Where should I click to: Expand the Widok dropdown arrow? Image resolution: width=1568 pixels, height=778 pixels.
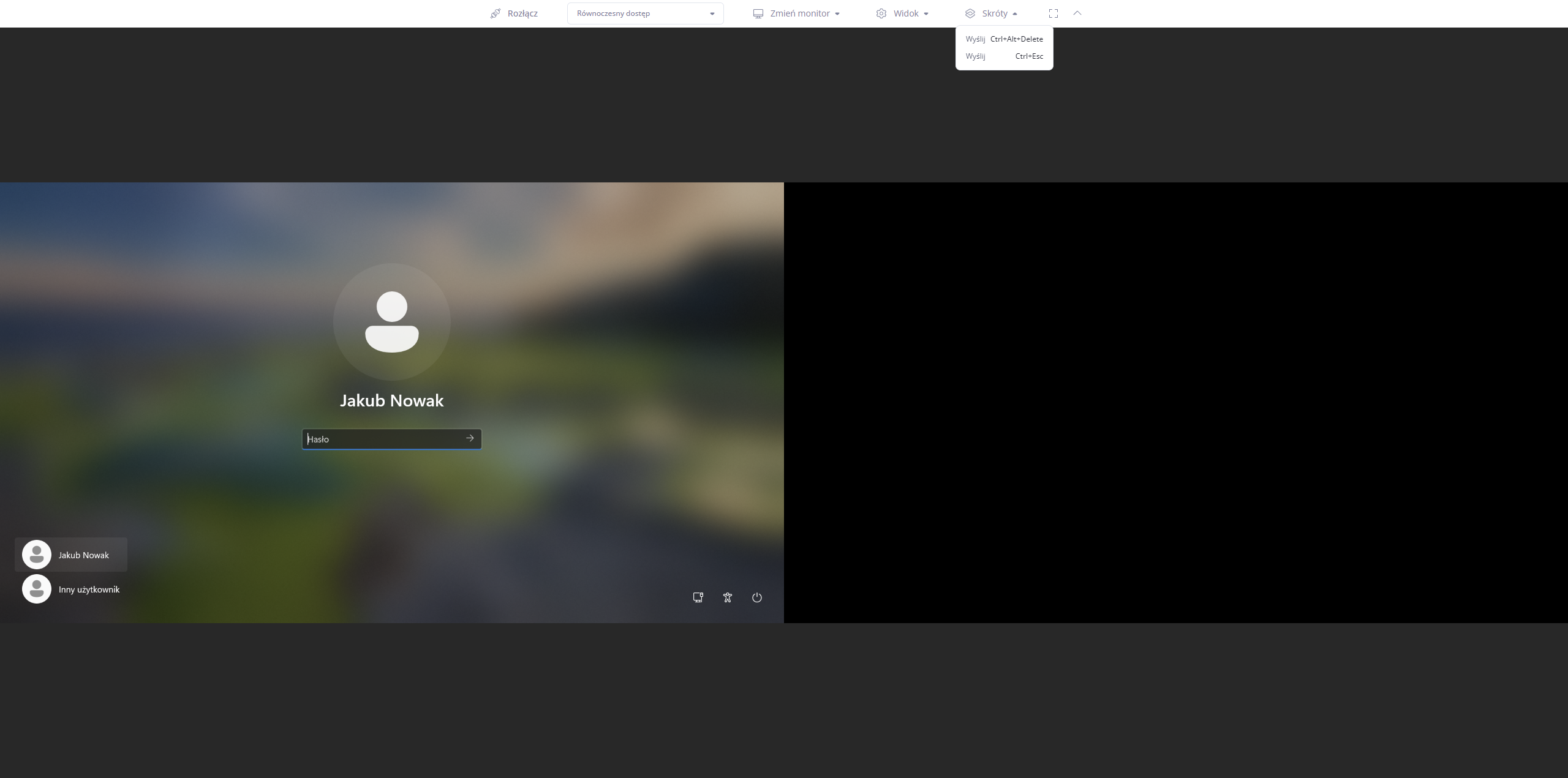(x=926, y=13)
